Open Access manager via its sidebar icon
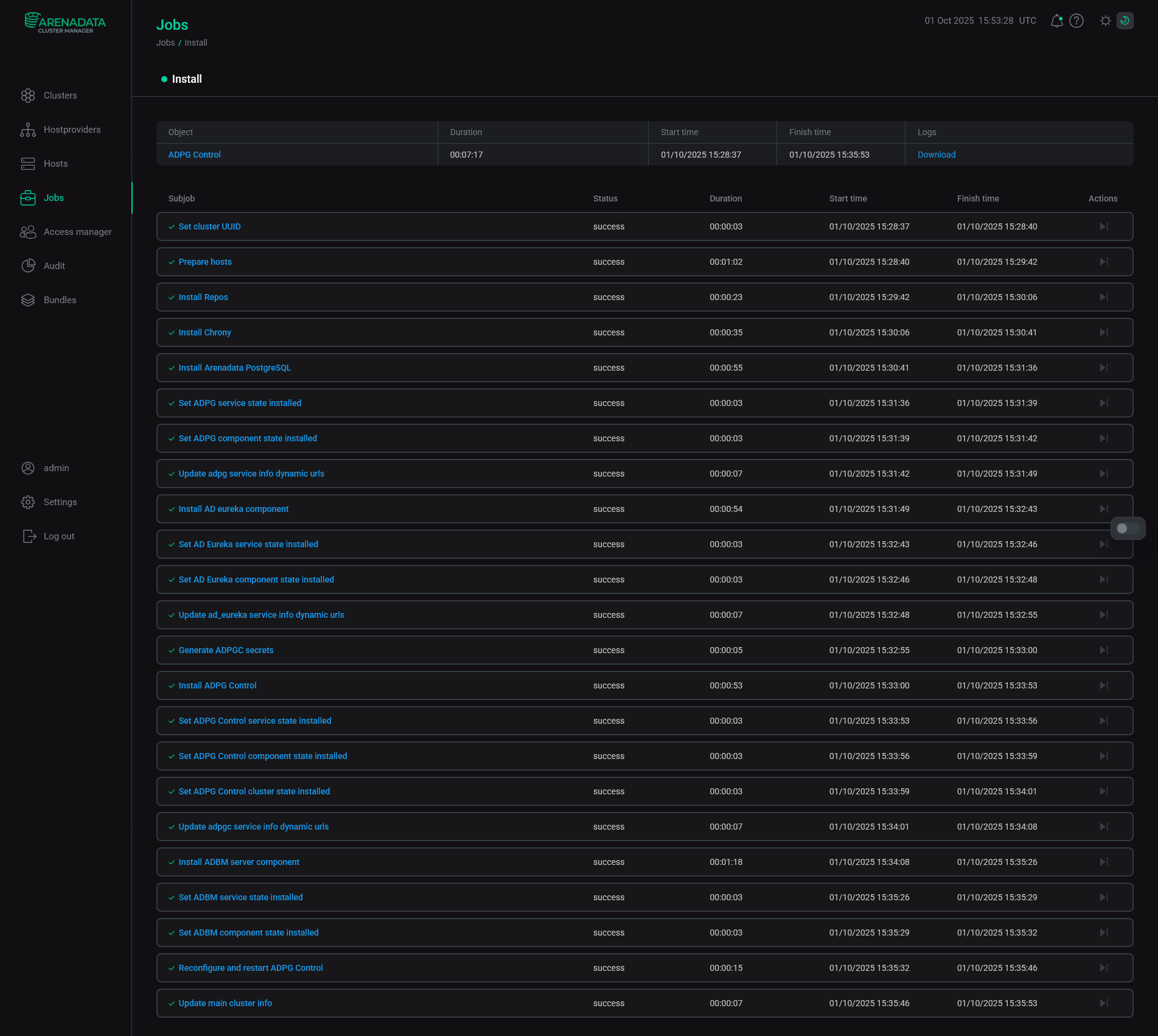 (x=28, y=231)
